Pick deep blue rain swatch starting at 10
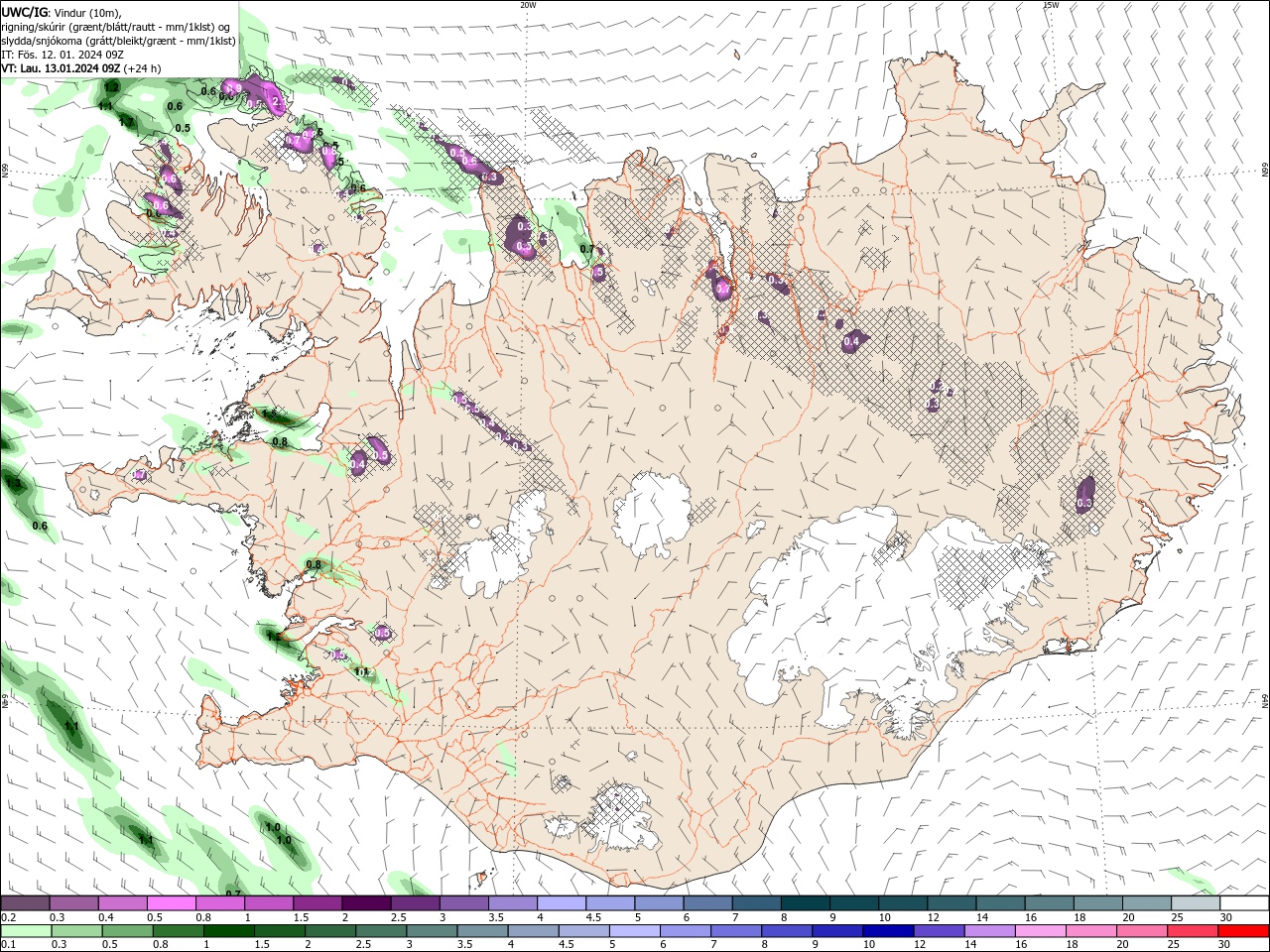This screenshot has width=1270, height=952. 888,931
